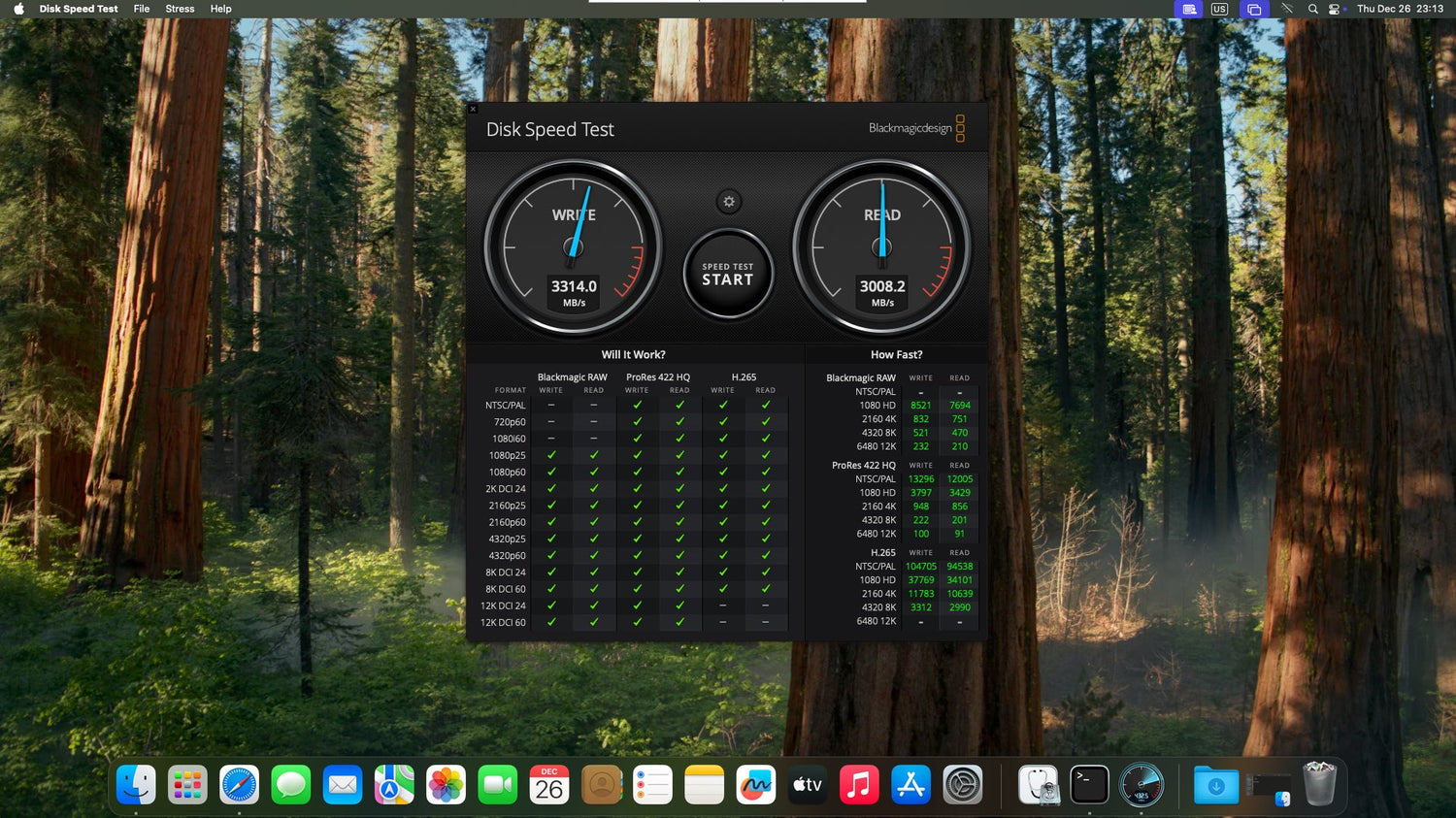
Task: Open System Settings from the dock
Action: tap(963, 785)
